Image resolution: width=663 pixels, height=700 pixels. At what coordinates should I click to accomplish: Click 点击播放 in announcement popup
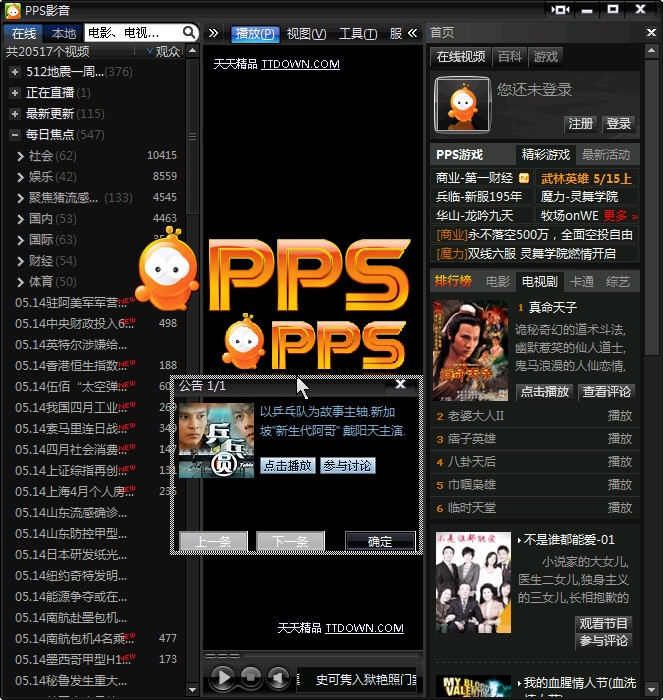[288, 466]
